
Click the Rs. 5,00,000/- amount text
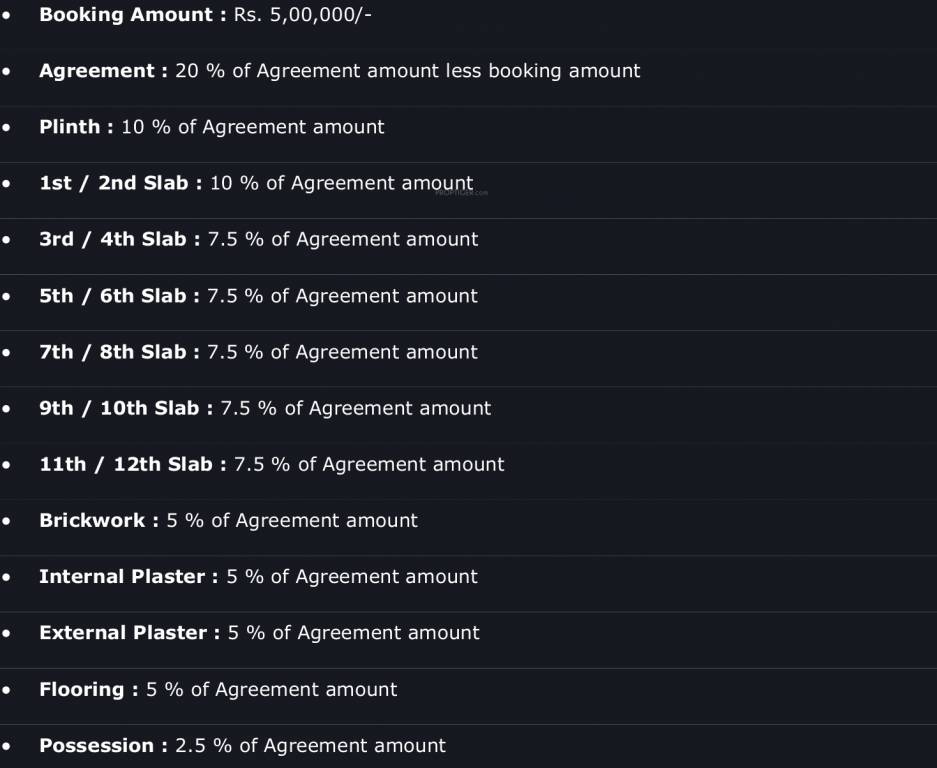(x=302, y=15)
